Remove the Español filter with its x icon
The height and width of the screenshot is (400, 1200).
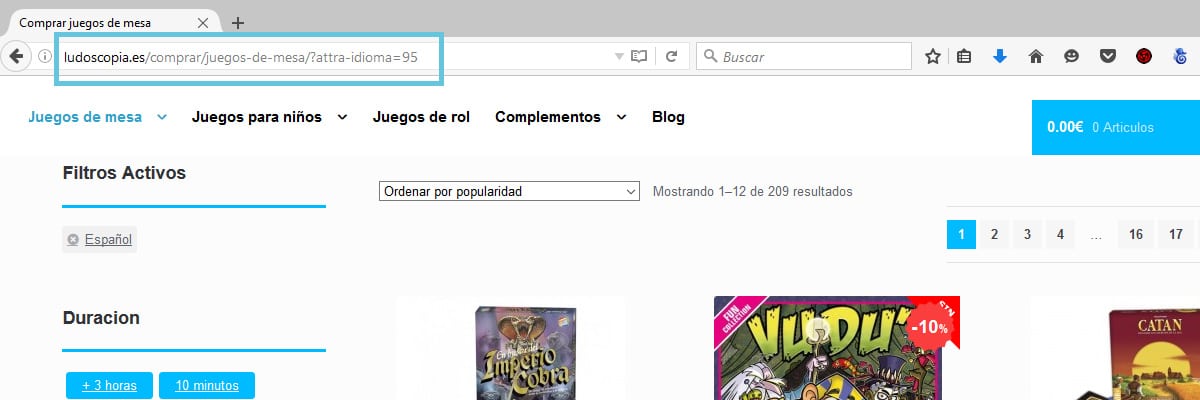73,240
